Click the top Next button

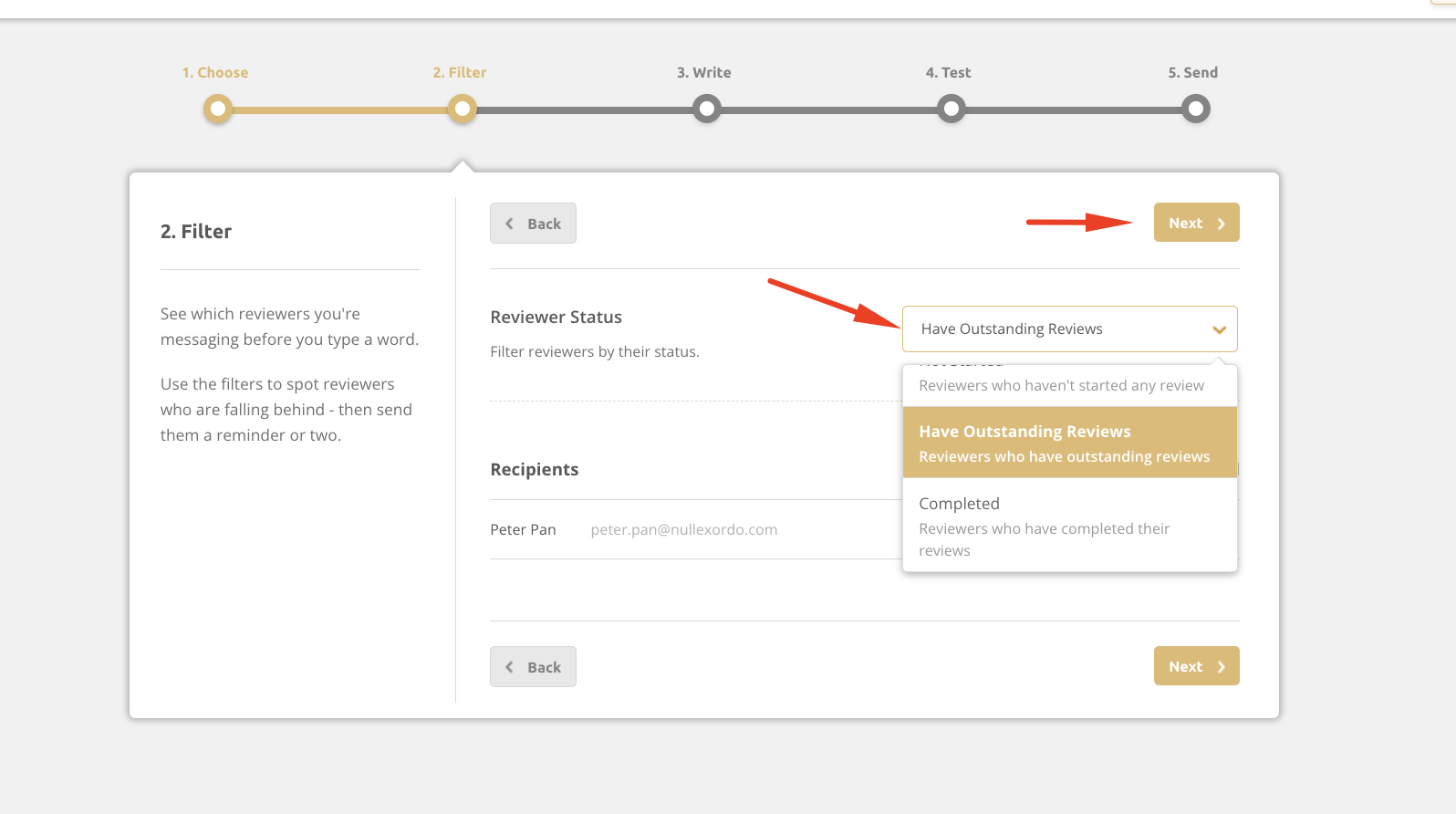(x=1196, y=223)
